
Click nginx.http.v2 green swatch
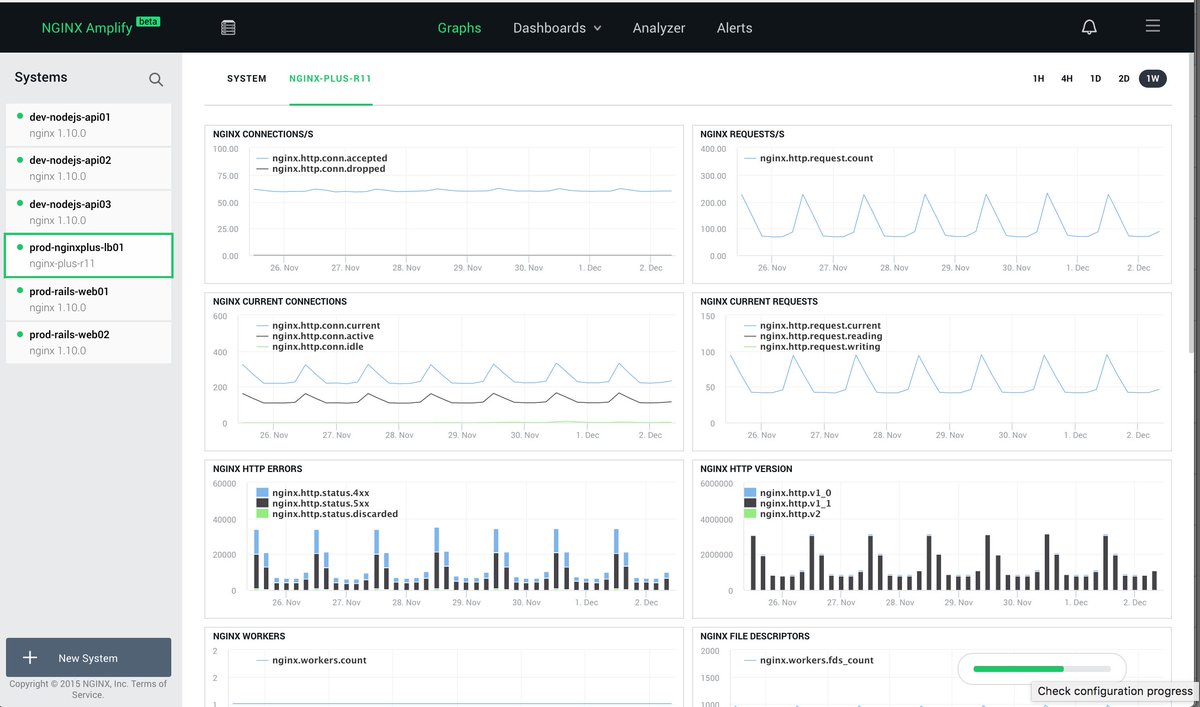pos(750,514)
